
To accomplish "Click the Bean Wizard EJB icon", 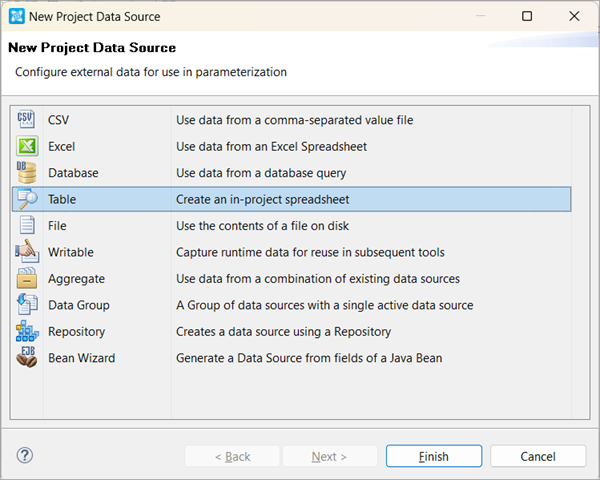I will click(x=26, y=357).
